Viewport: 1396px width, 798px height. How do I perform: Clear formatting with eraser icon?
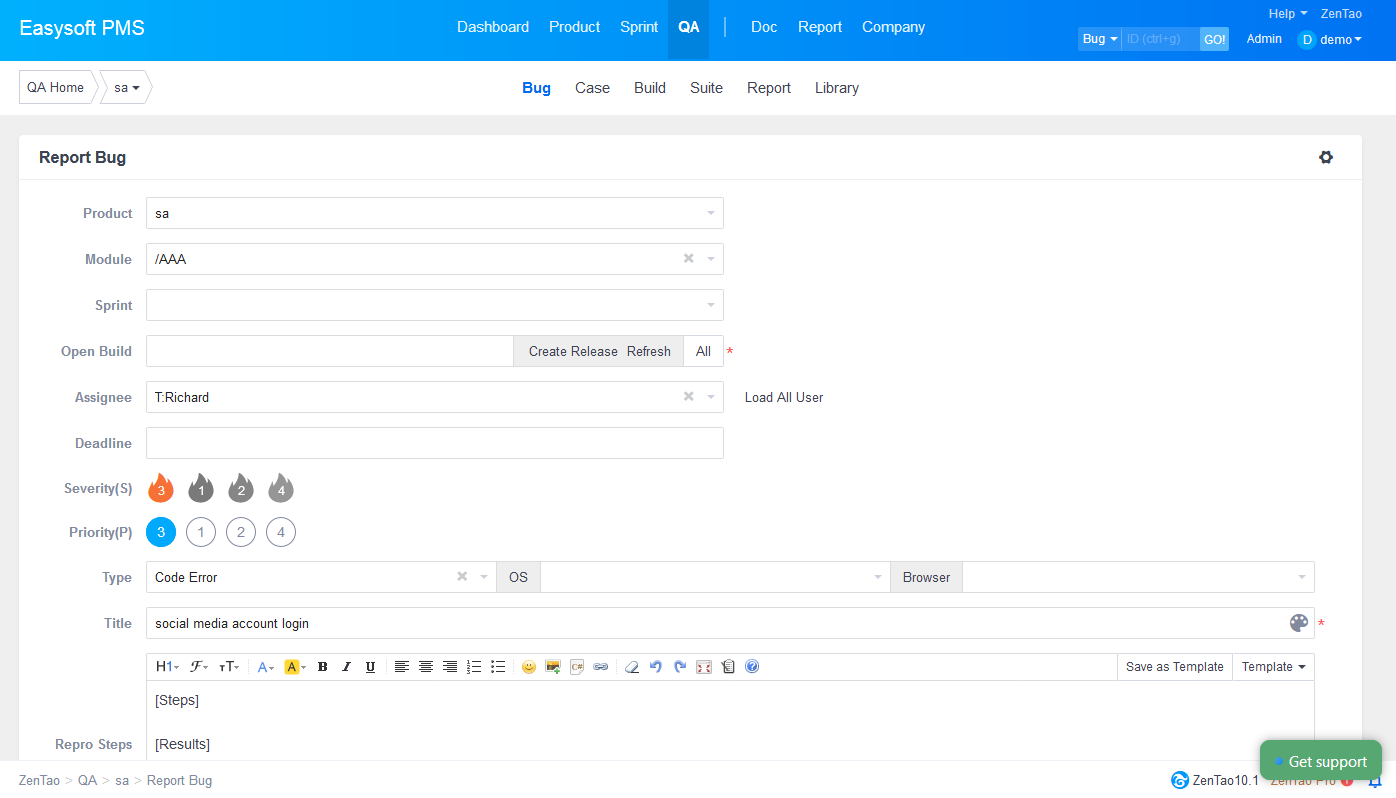coord(632,667)
